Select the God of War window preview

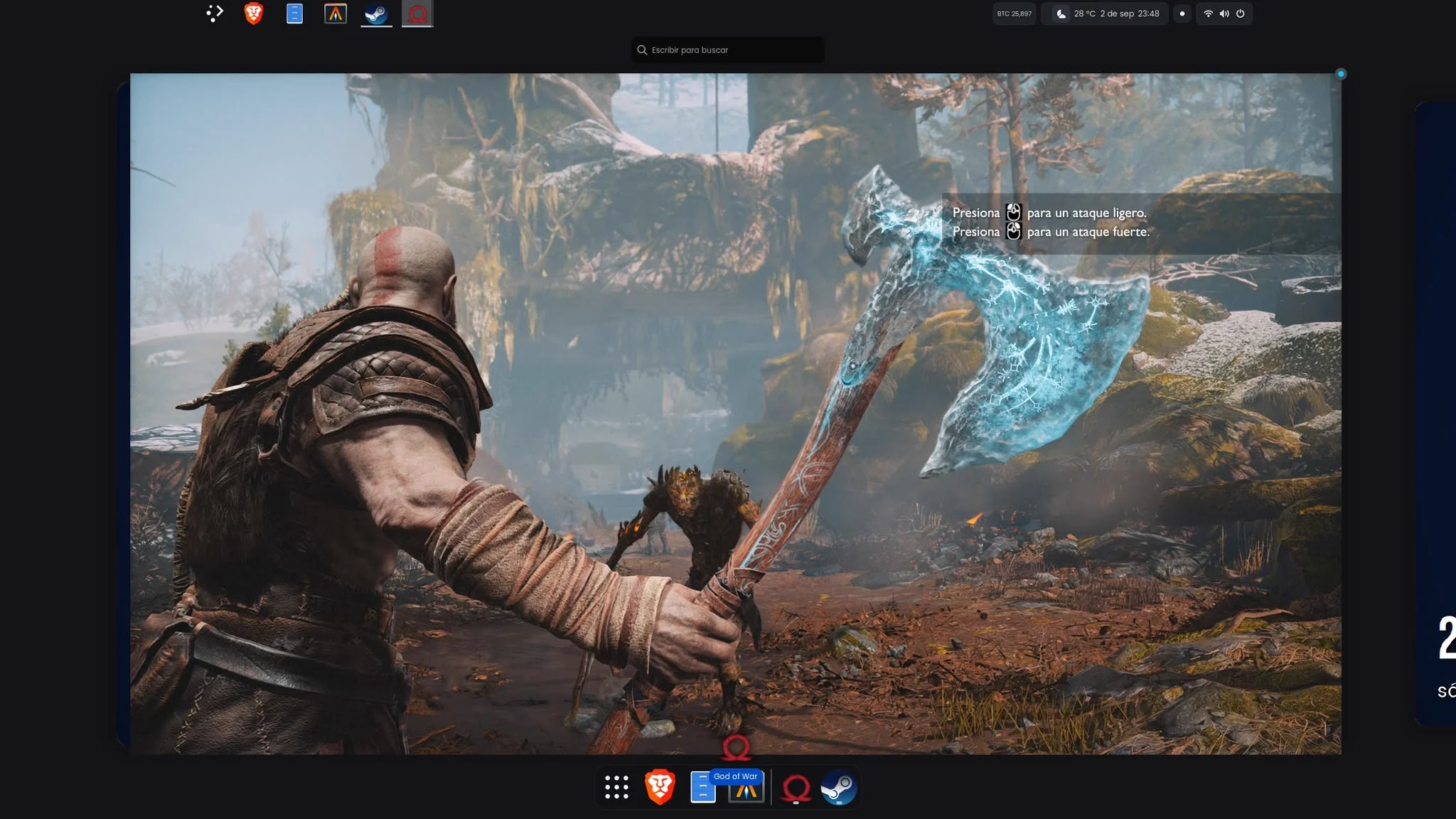coord(736,414)
